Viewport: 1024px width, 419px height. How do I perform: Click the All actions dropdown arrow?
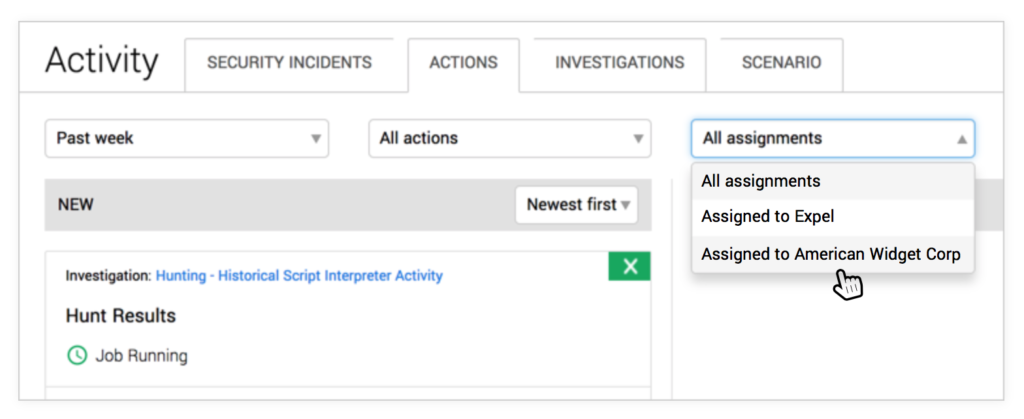coord(638,138)
